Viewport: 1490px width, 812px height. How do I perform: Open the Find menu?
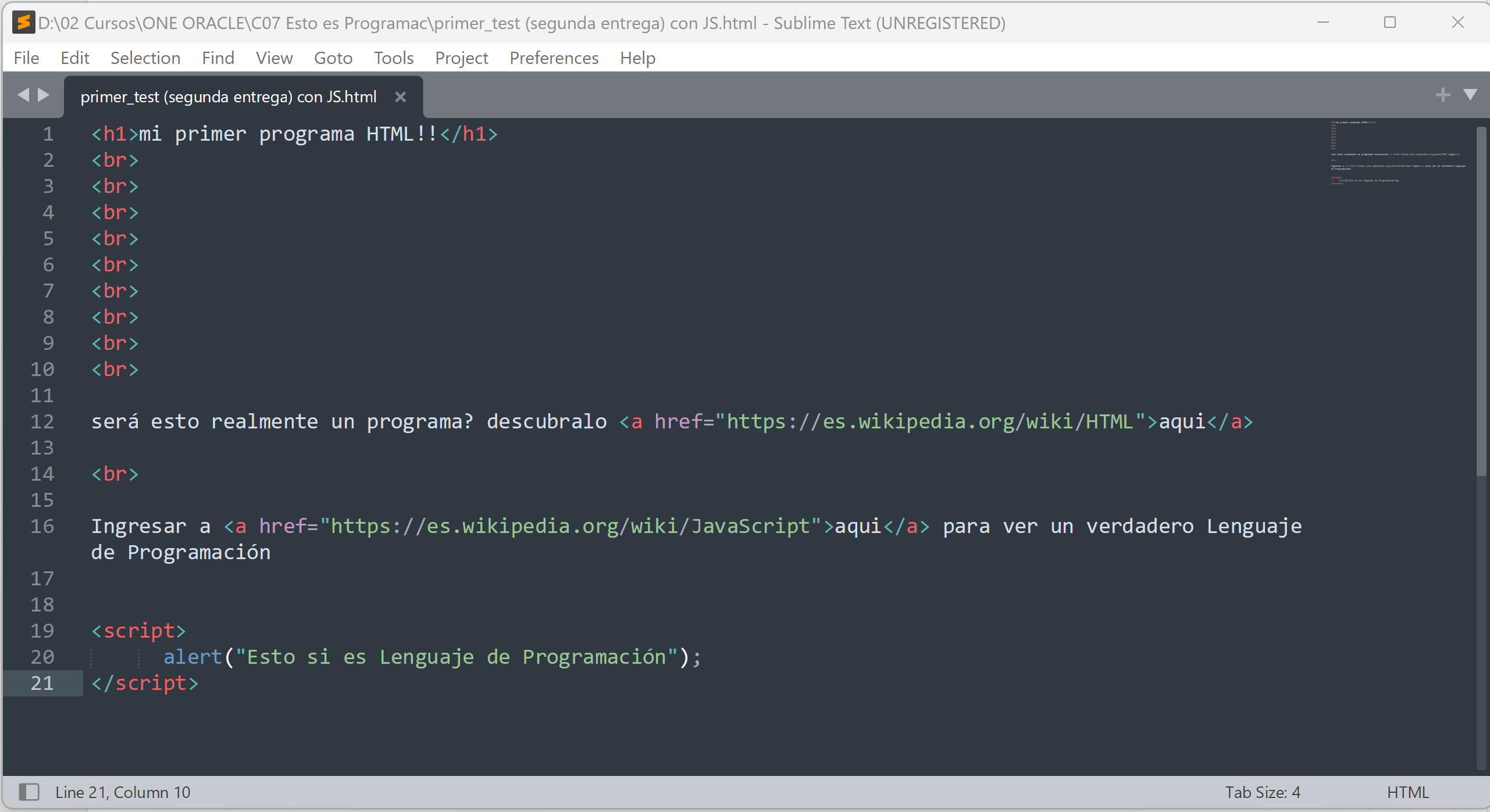pyautogui.click(x=218, y=58)
